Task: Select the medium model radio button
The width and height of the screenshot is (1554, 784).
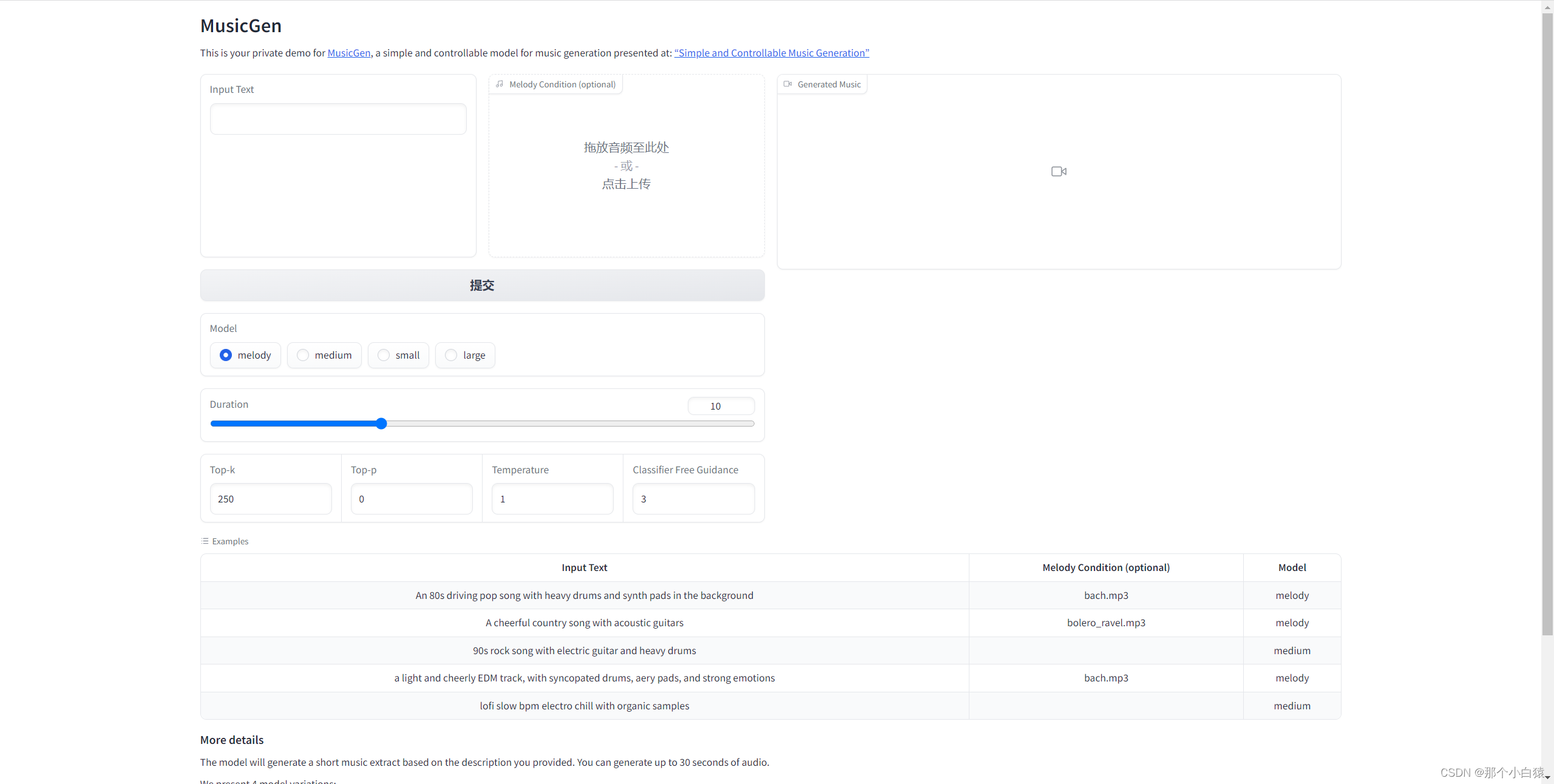Action: pos(303,355)
